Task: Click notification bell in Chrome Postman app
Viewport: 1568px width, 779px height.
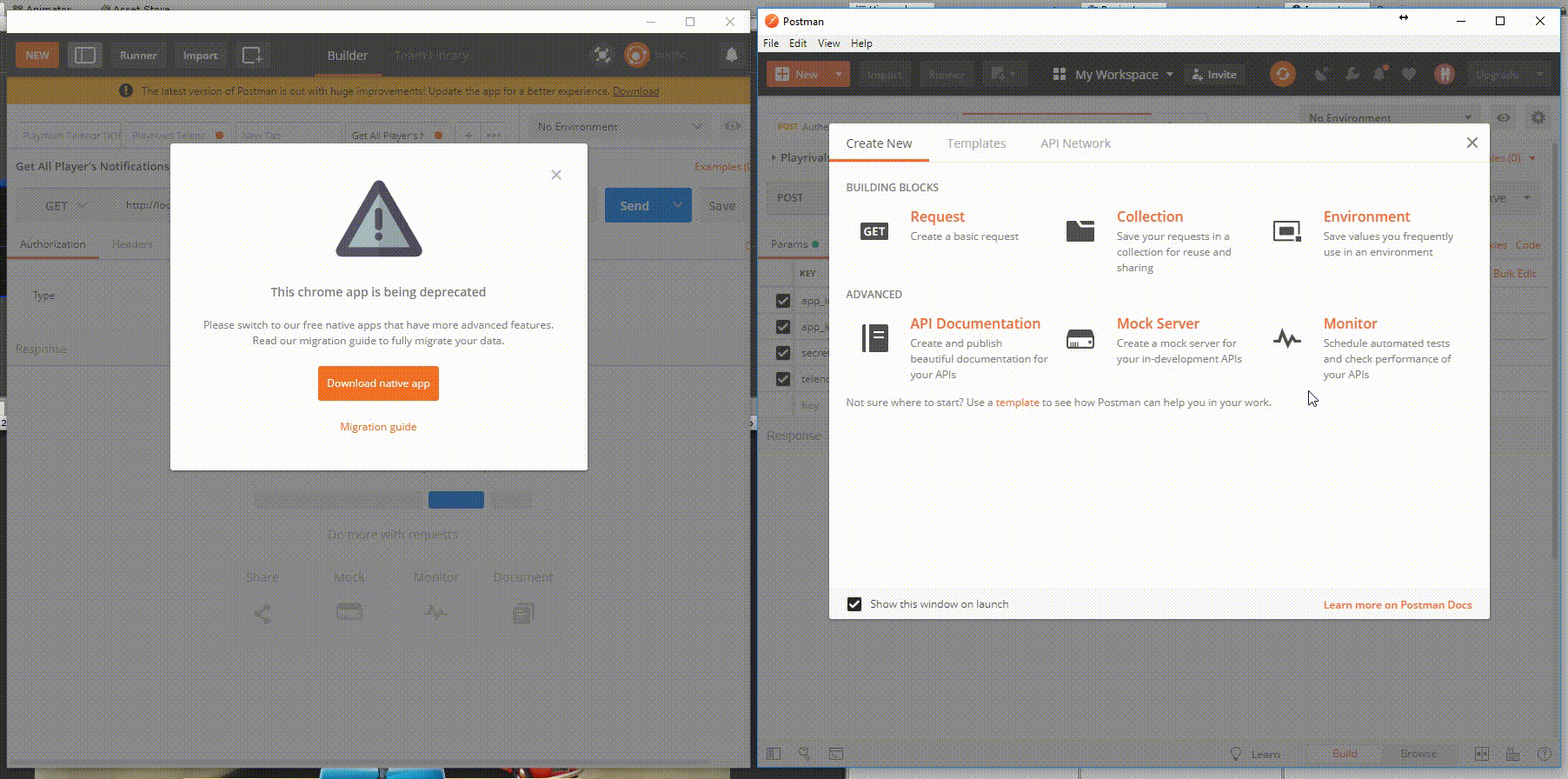Action: click(732, 56)
